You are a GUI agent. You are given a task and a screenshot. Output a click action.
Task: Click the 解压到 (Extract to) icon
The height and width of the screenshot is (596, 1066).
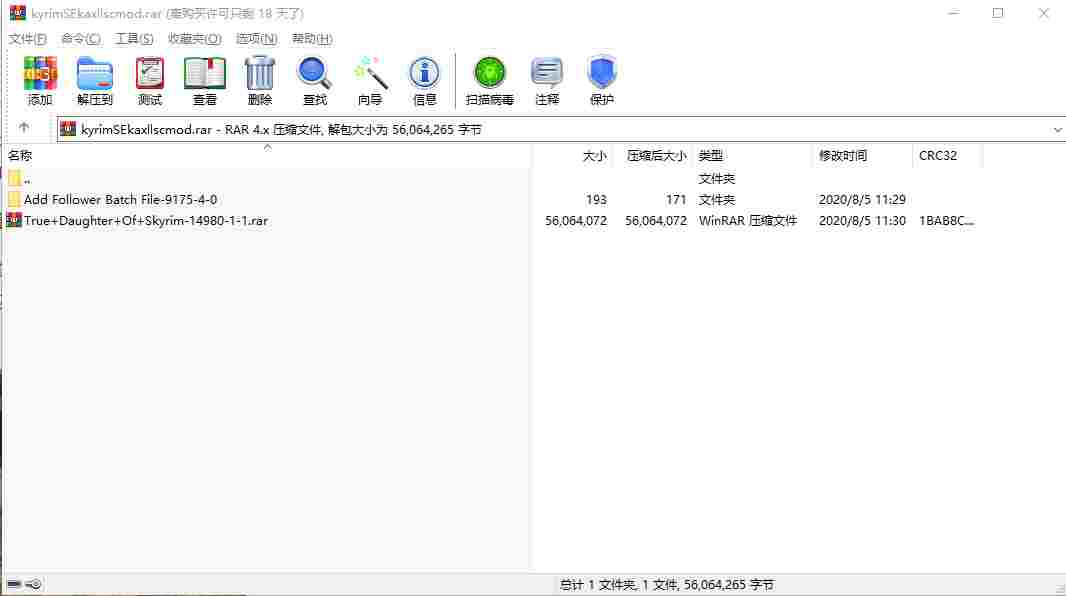click(x=94, y=80)
